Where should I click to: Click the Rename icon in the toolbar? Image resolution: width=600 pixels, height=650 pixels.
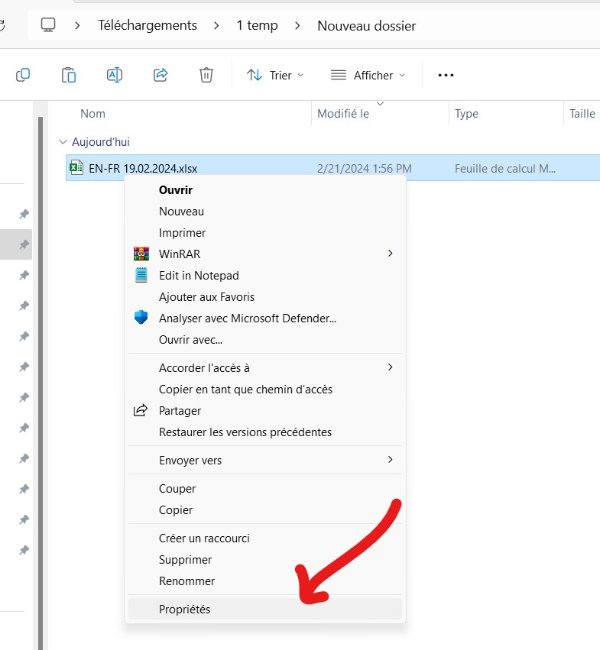pos(114,75)
